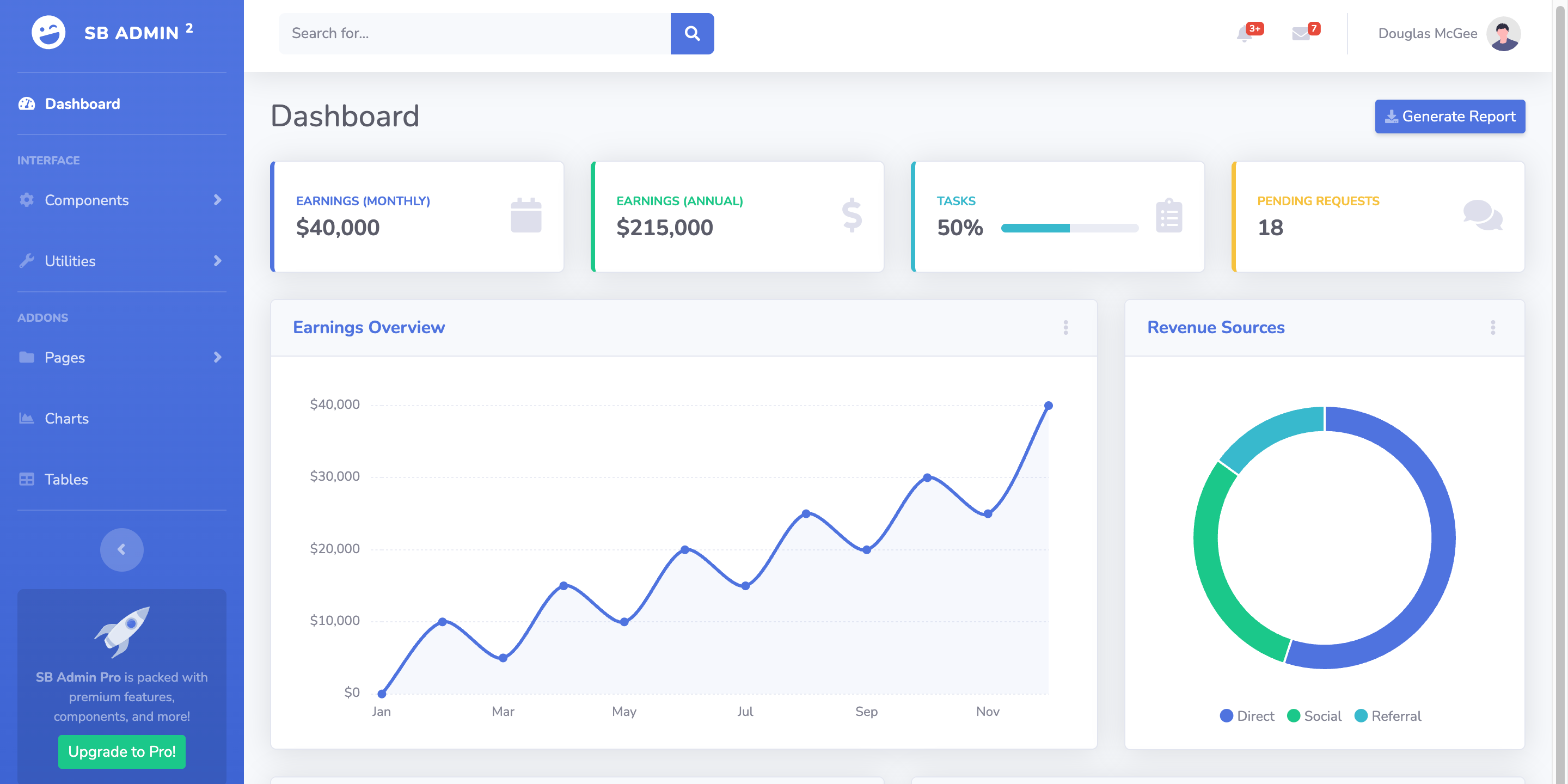This screenshot has height=784, width=1568.
Task: Expand the Utilities sidebar menu
Action: tap(122, 261)
